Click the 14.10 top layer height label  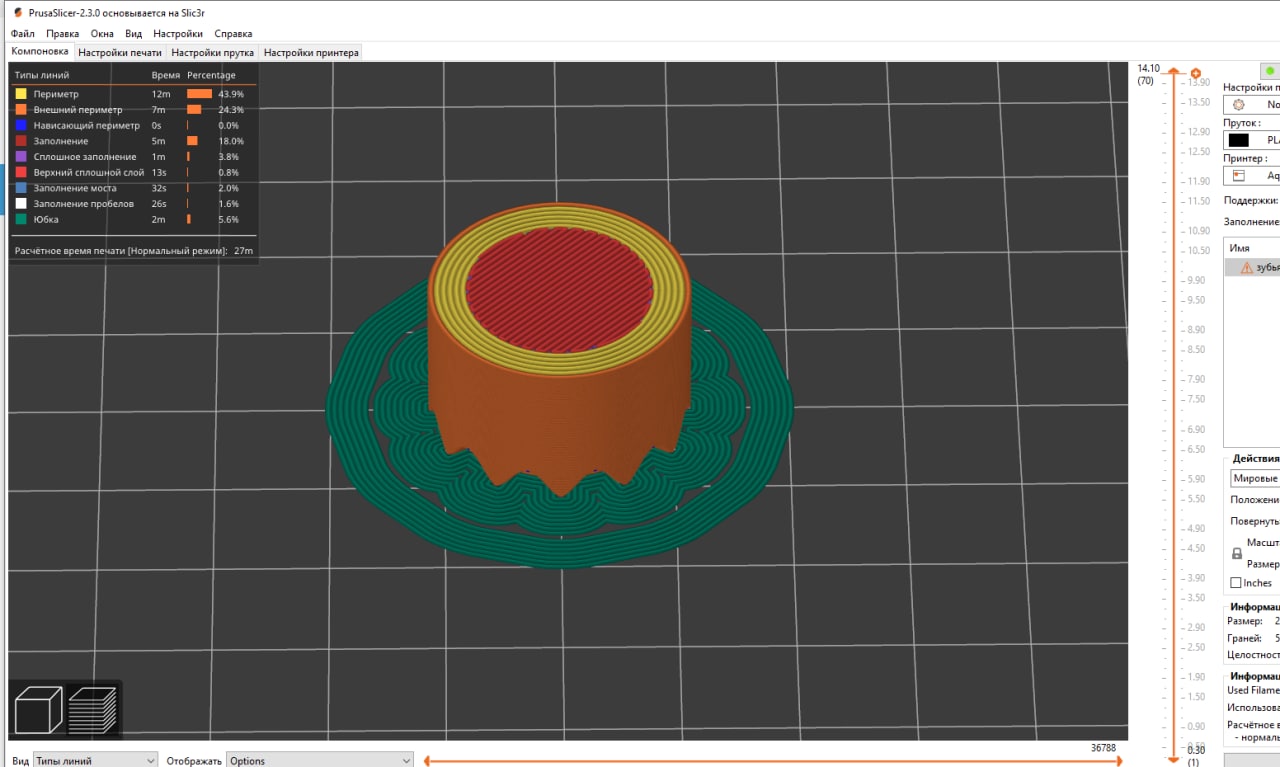pyautogui.click(x=1148, y=68)
